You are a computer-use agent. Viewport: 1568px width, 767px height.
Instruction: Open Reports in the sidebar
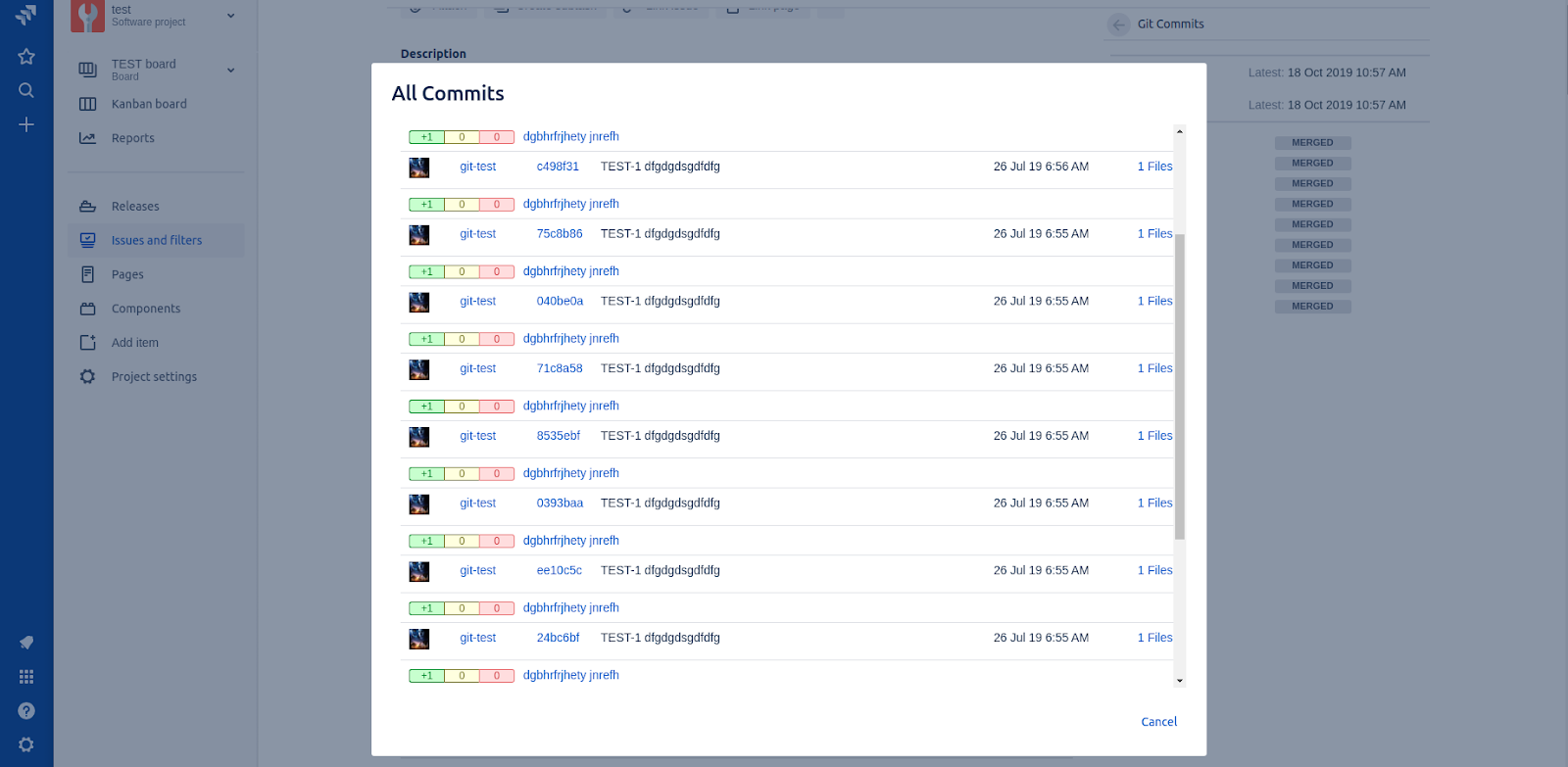133,138
